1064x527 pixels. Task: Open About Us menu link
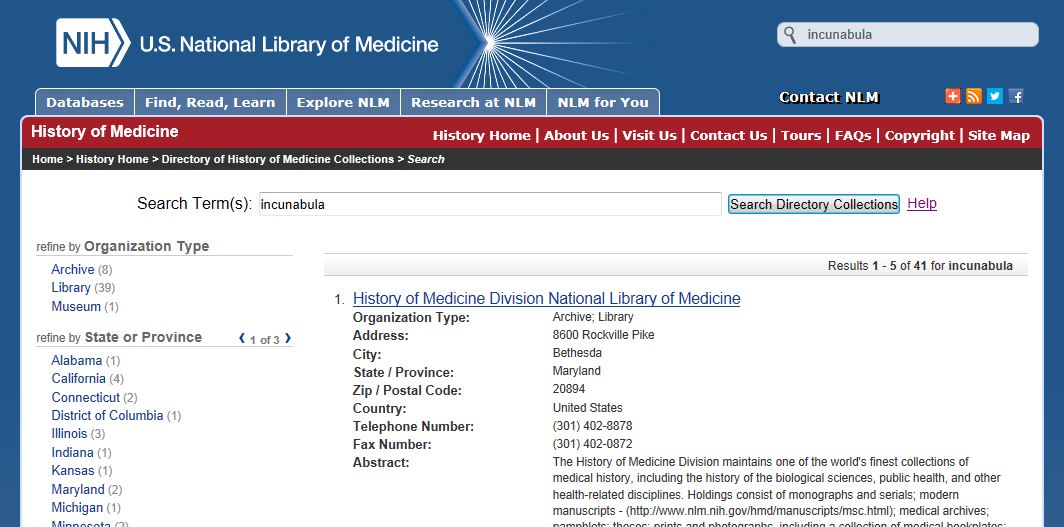click(577, 136)
